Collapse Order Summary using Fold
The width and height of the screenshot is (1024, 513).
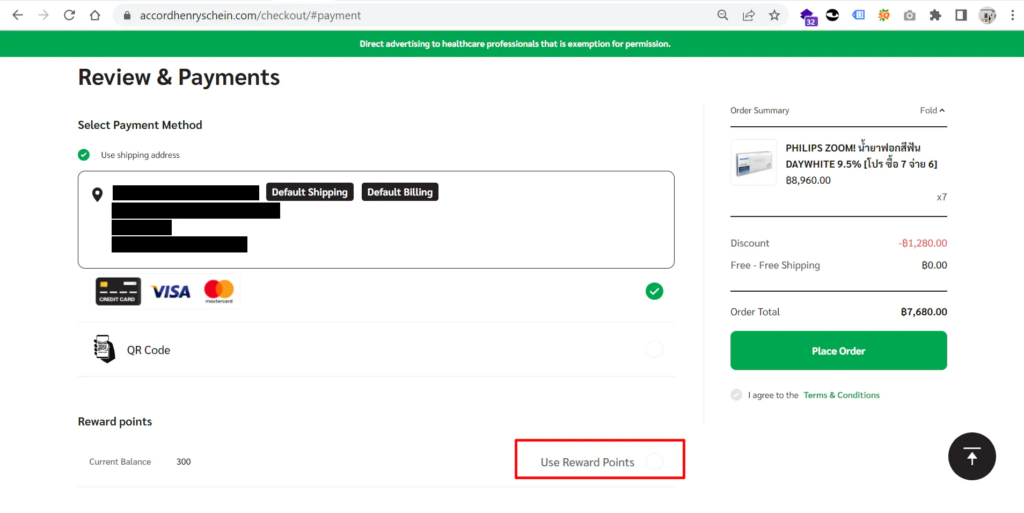(932, 111)
